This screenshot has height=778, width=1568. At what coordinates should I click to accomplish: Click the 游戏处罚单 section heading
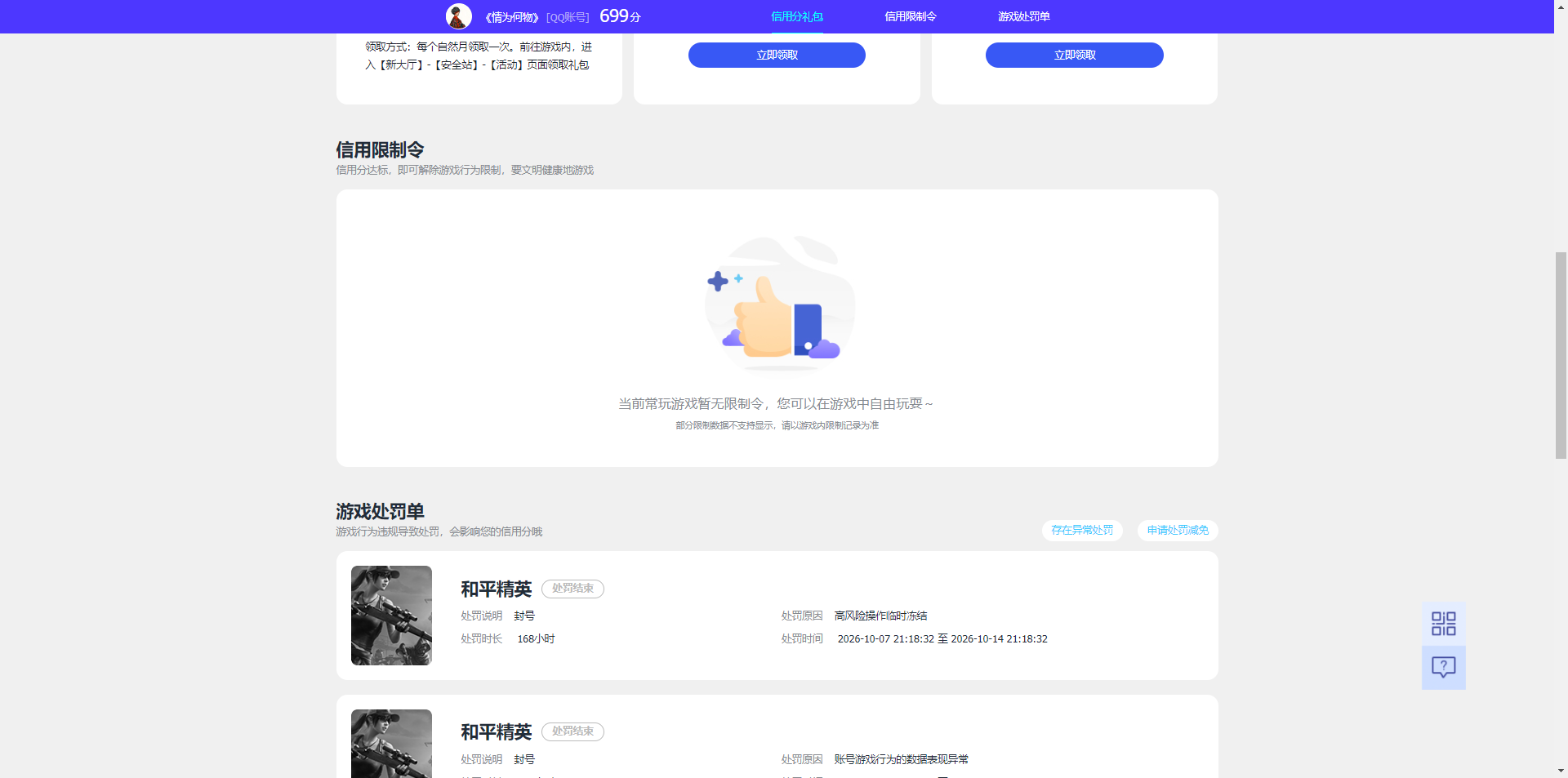tap(380, 512)
